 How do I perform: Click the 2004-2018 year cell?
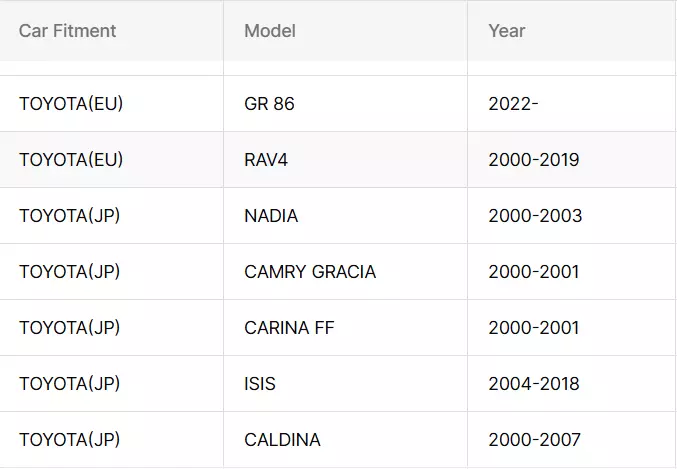(572, 383)
